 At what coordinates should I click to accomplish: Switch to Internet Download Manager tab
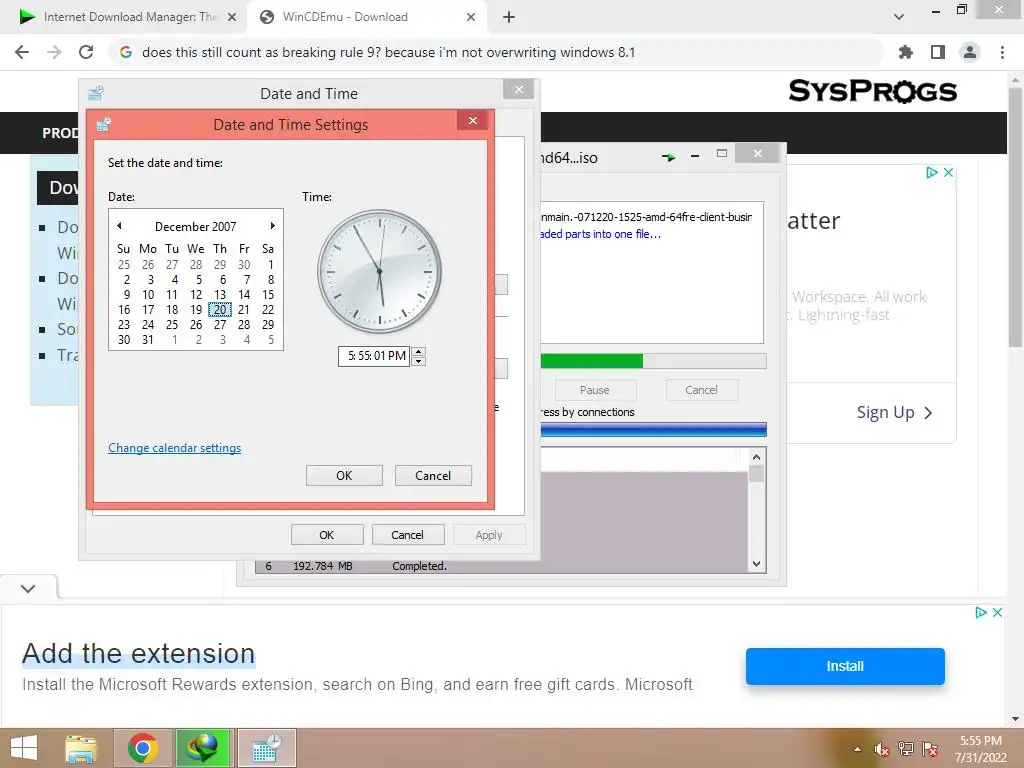127,17
